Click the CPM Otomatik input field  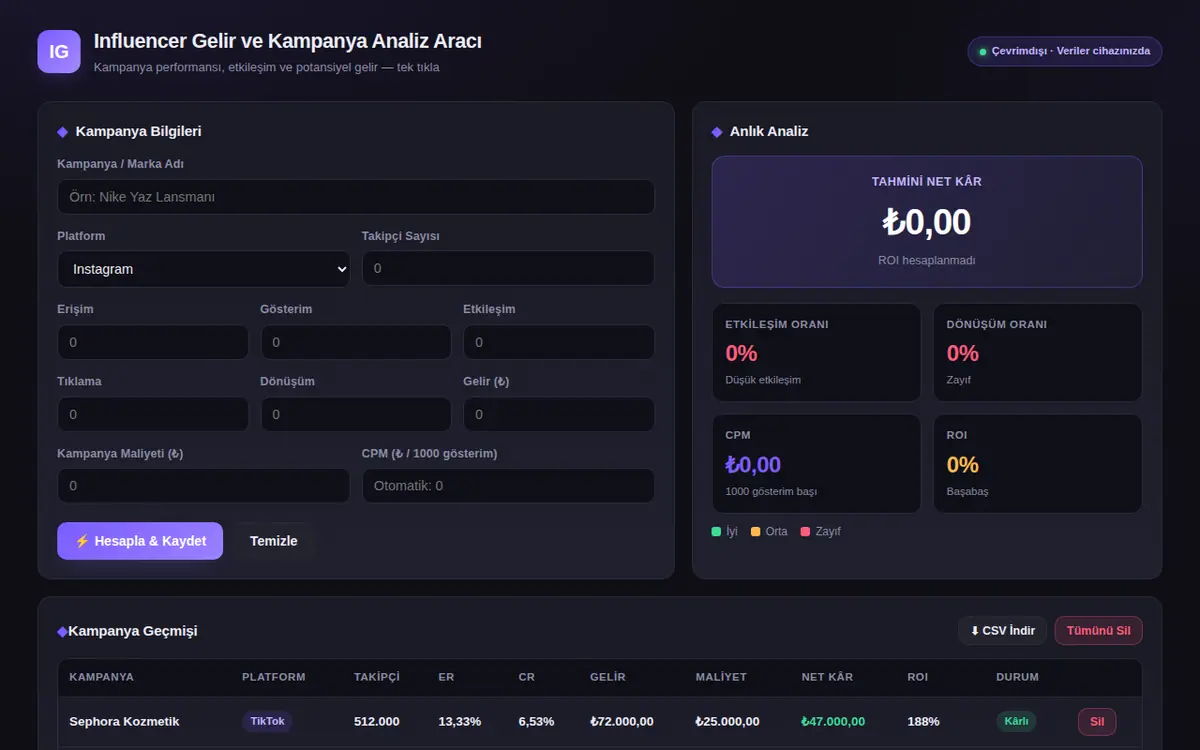click(x=508, y=486)
